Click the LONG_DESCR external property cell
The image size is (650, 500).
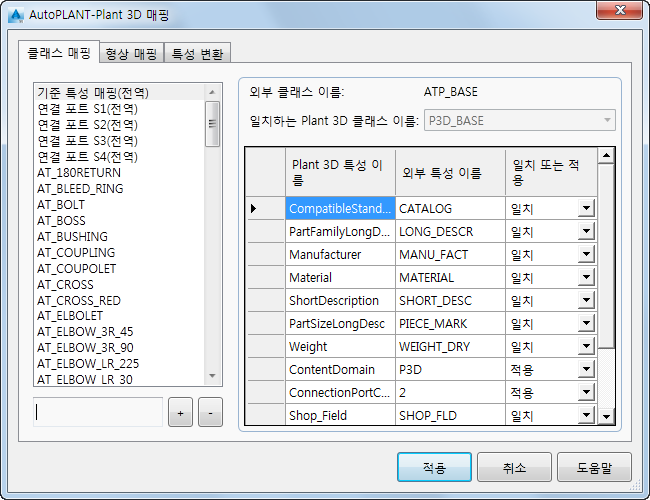[x=451, y=231]
